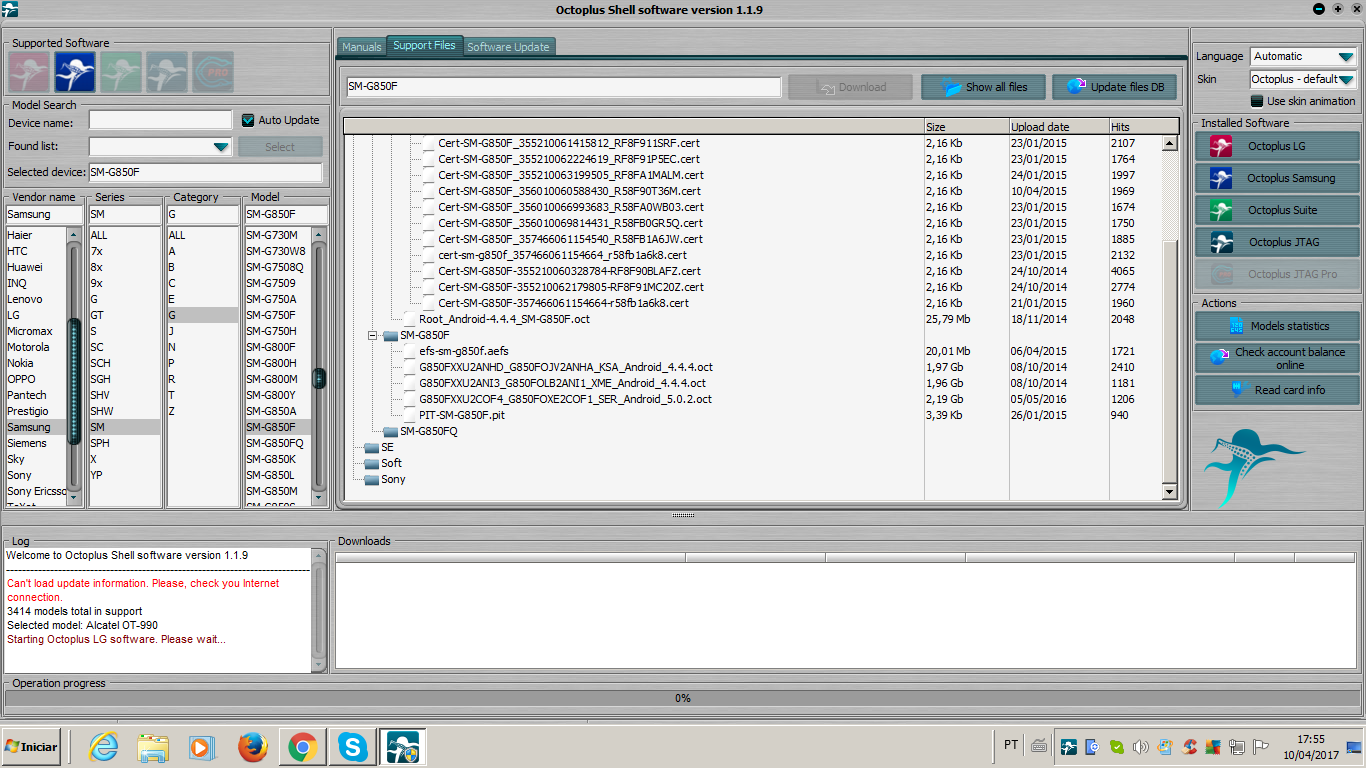Viewport: 1366px width, 768px height.
Task: Open the Start menu Iniciar button
Action: click(31, 747)
